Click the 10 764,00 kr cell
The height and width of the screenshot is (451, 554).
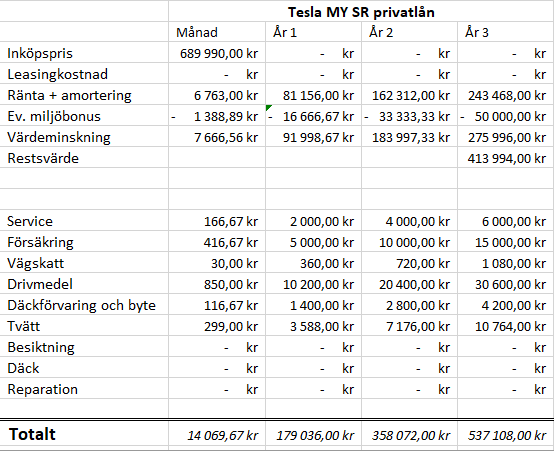pyautogui.click(x=506, y=326)
